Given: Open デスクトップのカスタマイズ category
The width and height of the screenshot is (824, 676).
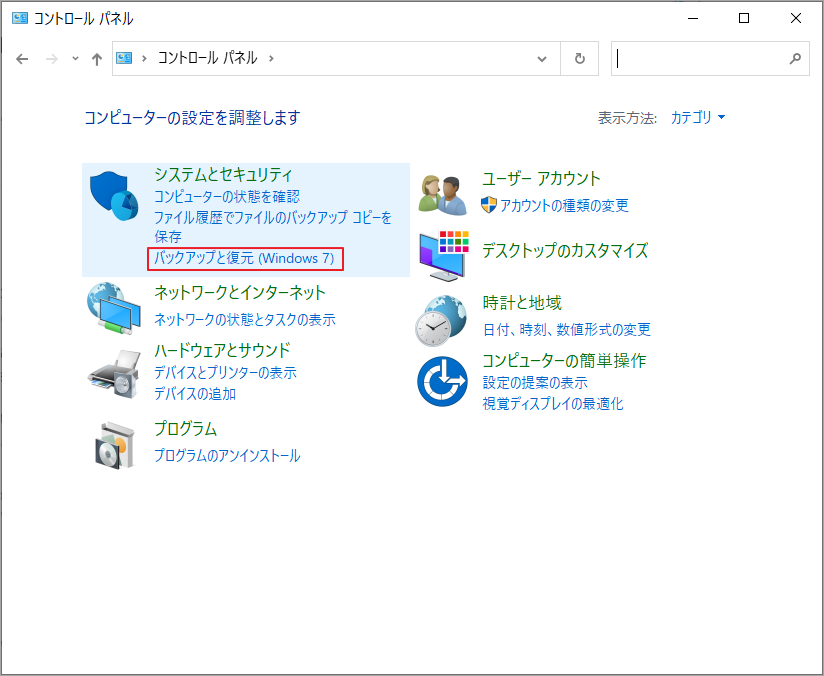Looking at the screenshot, I should coord(565,251).
